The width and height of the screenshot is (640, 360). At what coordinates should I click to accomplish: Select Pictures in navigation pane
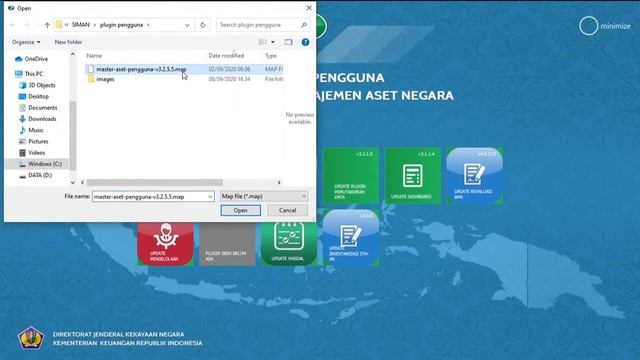pos(33,141)
